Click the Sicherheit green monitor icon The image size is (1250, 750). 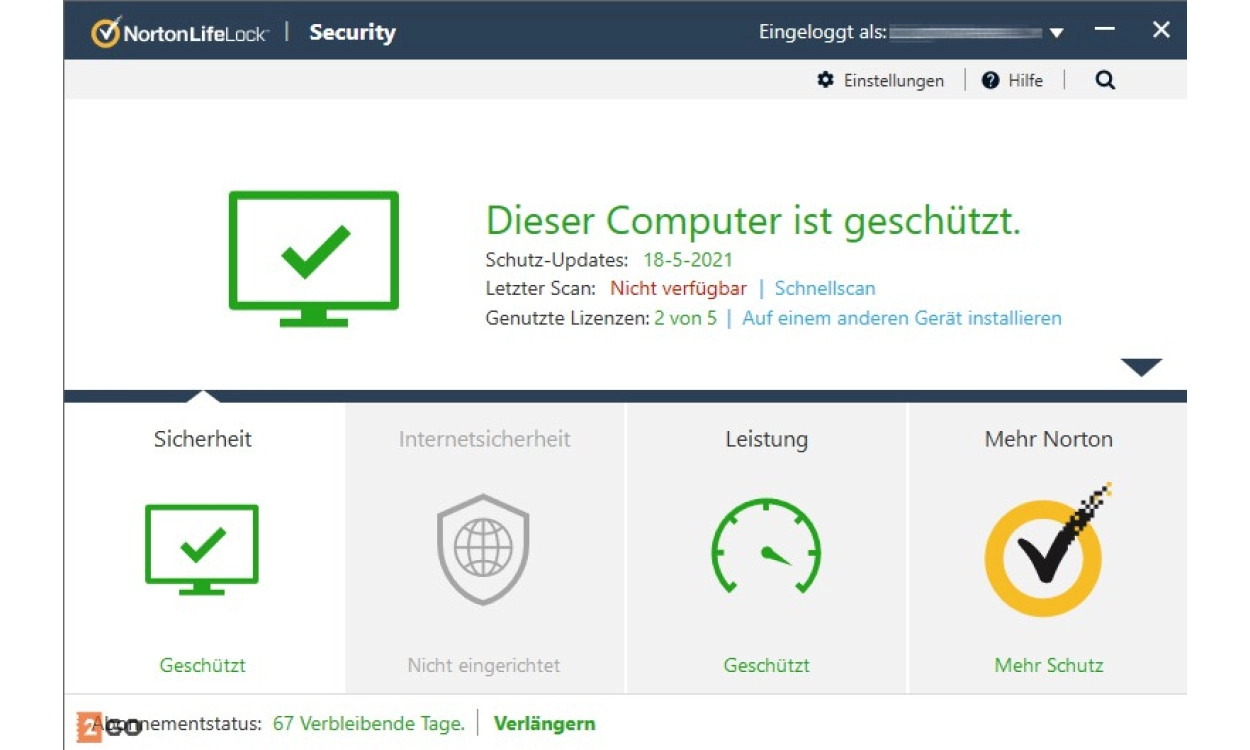click(x=202, y=549)
